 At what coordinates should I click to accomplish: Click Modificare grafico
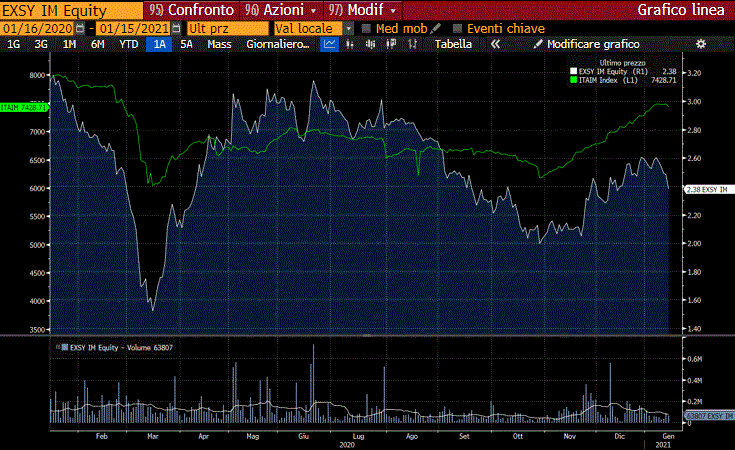[593, 44]
